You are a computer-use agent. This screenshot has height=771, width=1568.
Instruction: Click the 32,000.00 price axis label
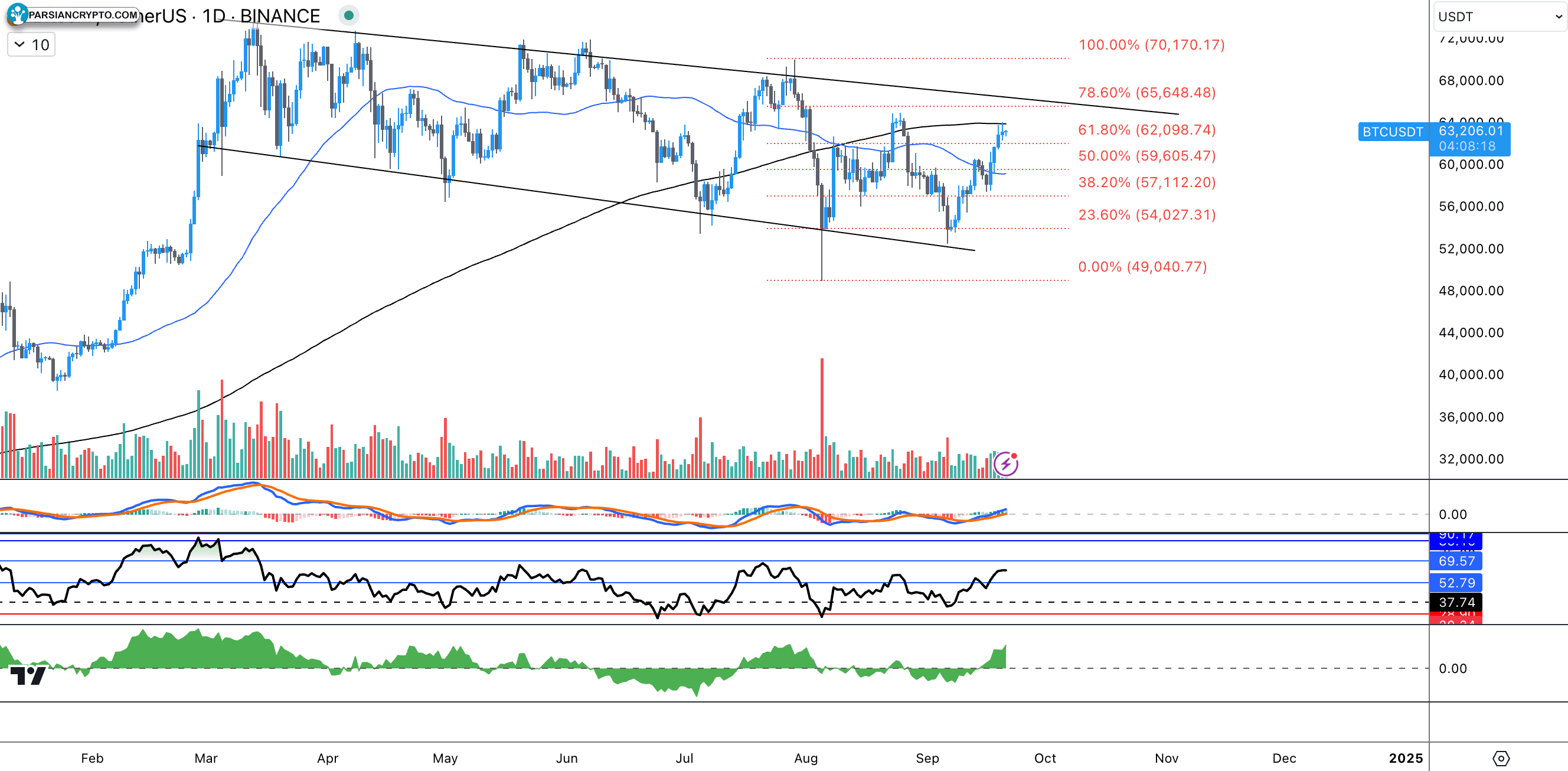point(1471,459)
